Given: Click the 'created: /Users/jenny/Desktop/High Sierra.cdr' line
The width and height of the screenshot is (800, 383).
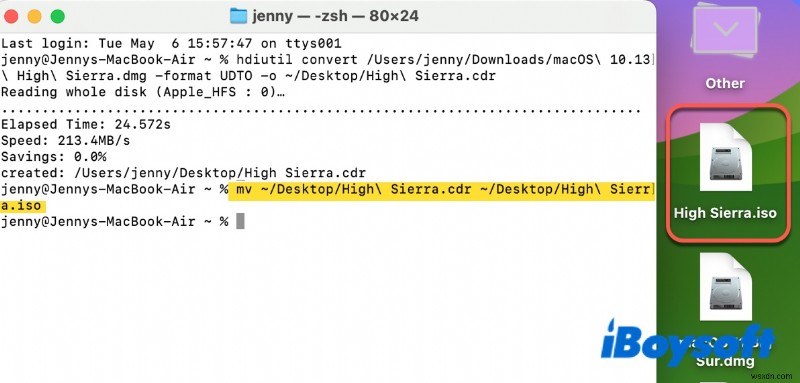Looking at the screenshot, I should [184, 173].
